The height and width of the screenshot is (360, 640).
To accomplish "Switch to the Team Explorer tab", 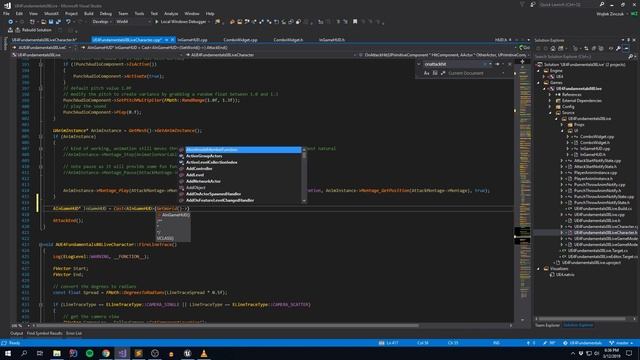I will pos(547,325).
